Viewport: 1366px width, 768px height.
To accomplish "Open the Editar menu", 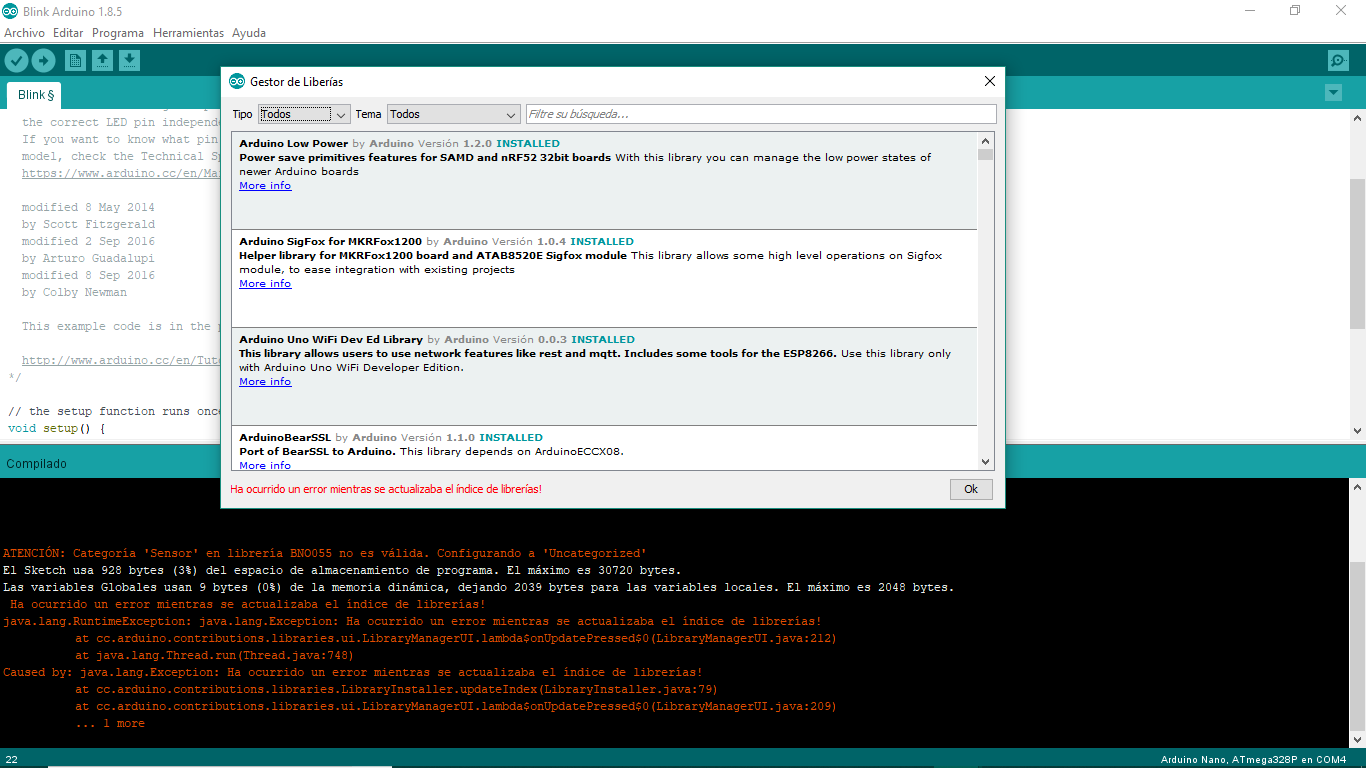I will [x=68, y=33].
